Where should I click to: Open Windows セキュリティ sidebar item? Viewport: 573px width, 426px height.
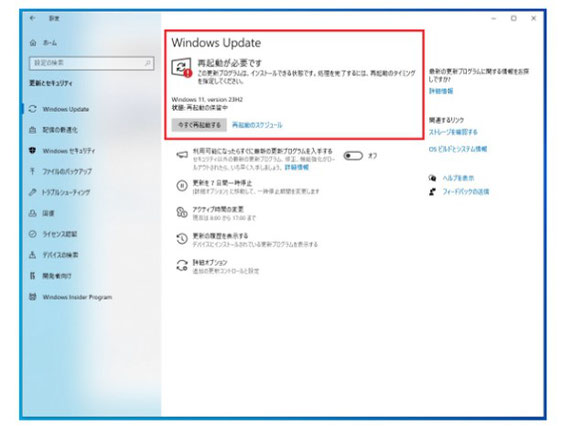click(x=69, y=151)
